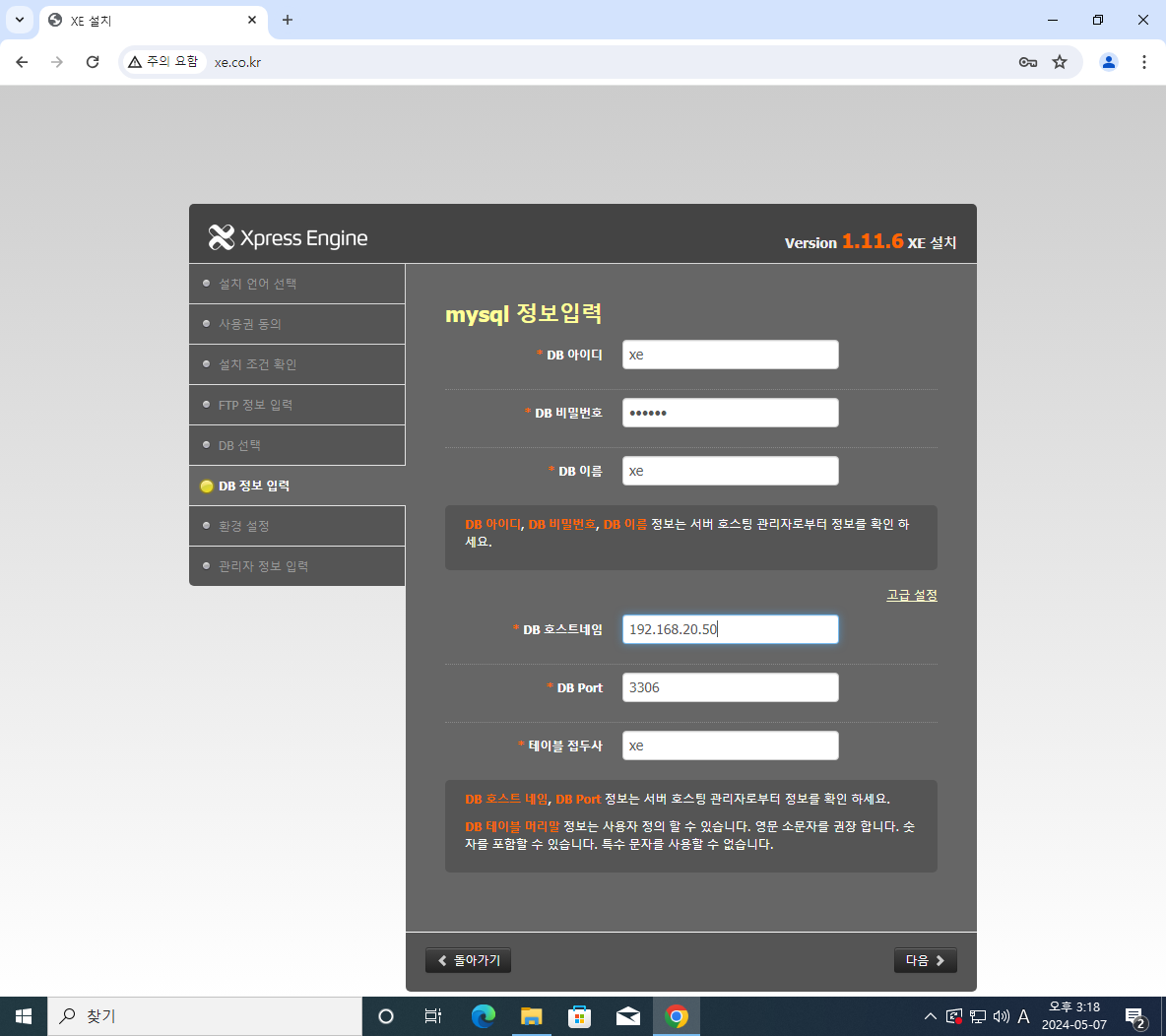This screenshot has width=1166, height=1036.
Task: Select the DB 선택 step
Action: click(297, 445)
